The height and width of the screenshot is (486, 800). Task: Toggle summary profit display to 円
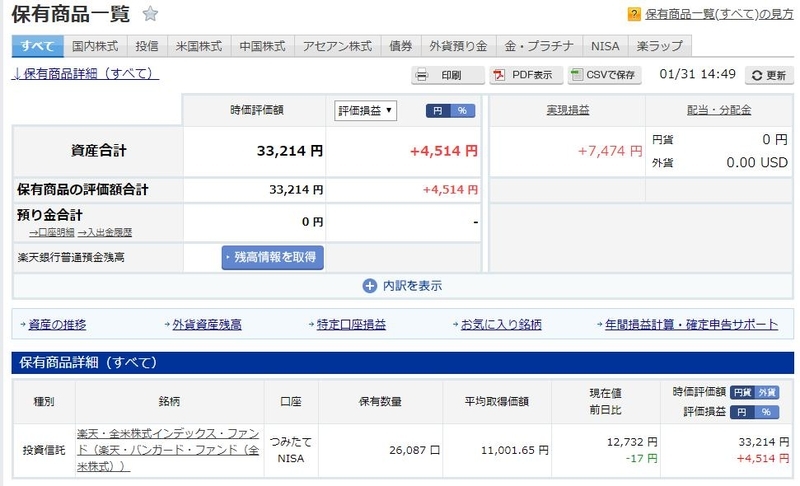438,111
